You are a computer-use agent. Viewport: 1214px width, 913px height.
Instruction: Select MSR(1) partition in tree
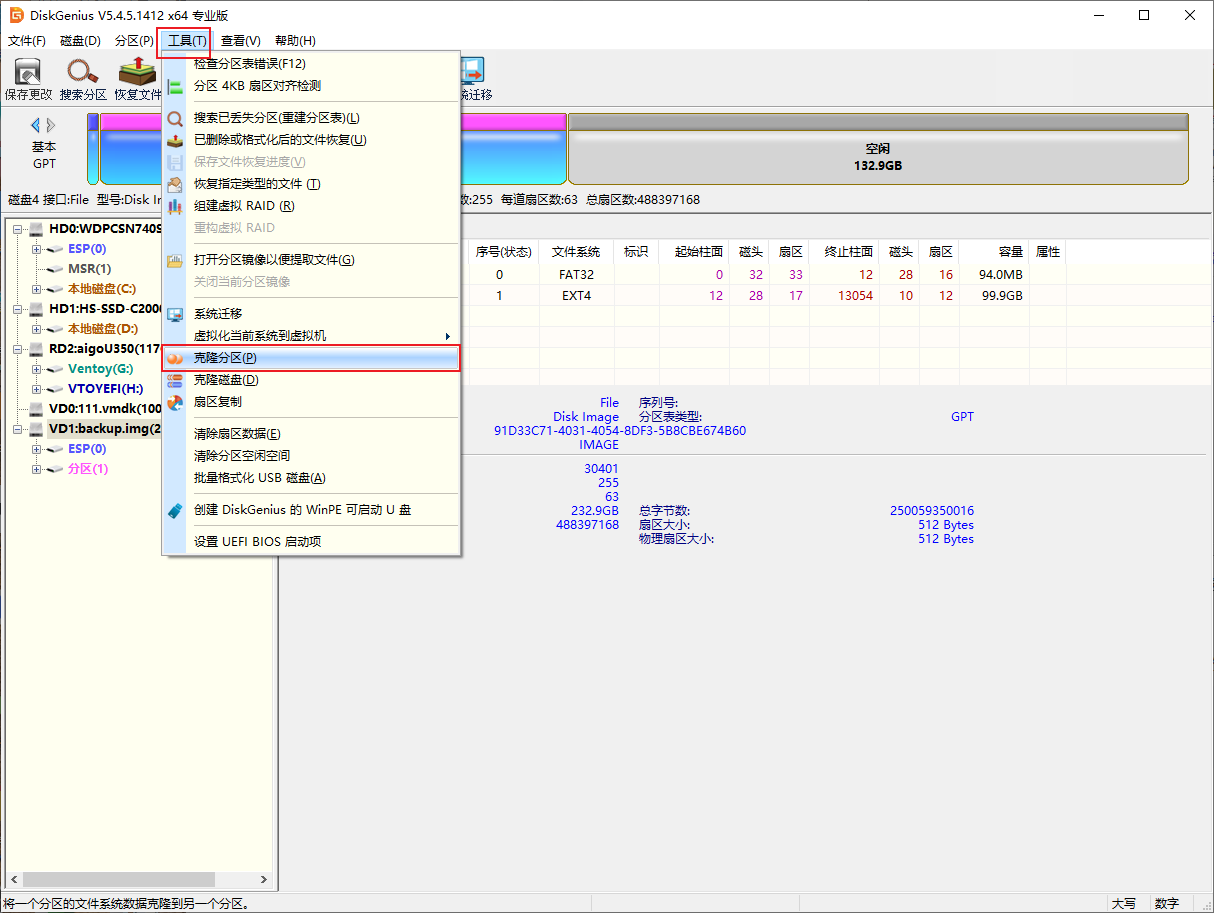[89, 269]
